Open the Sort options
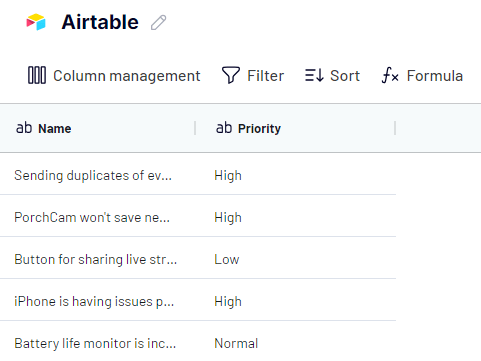 tap(332, 75)
